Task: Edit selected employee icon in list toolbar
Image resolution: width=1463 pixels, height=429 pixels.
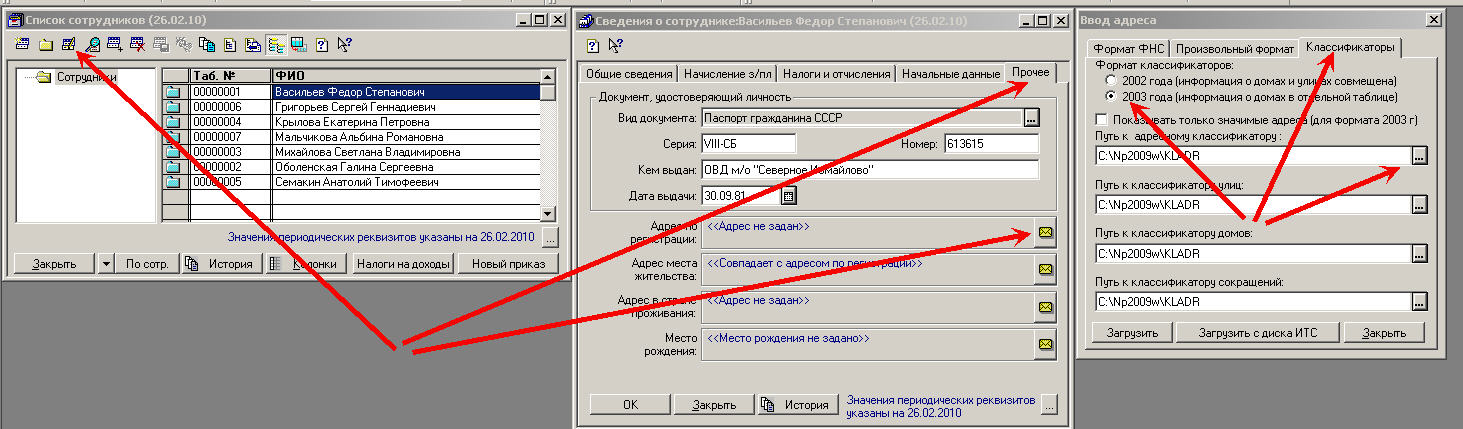Action: click(68, 44)
